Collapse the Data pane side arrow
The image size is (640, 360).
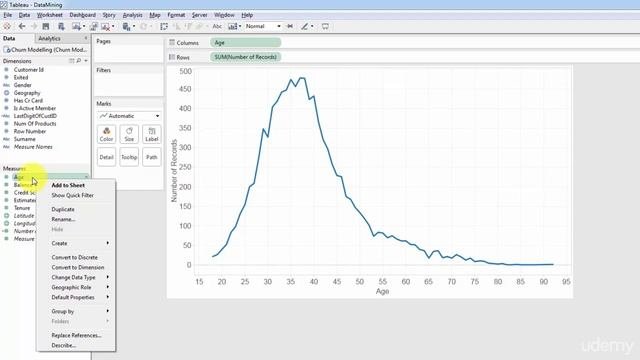pos(86,38)
